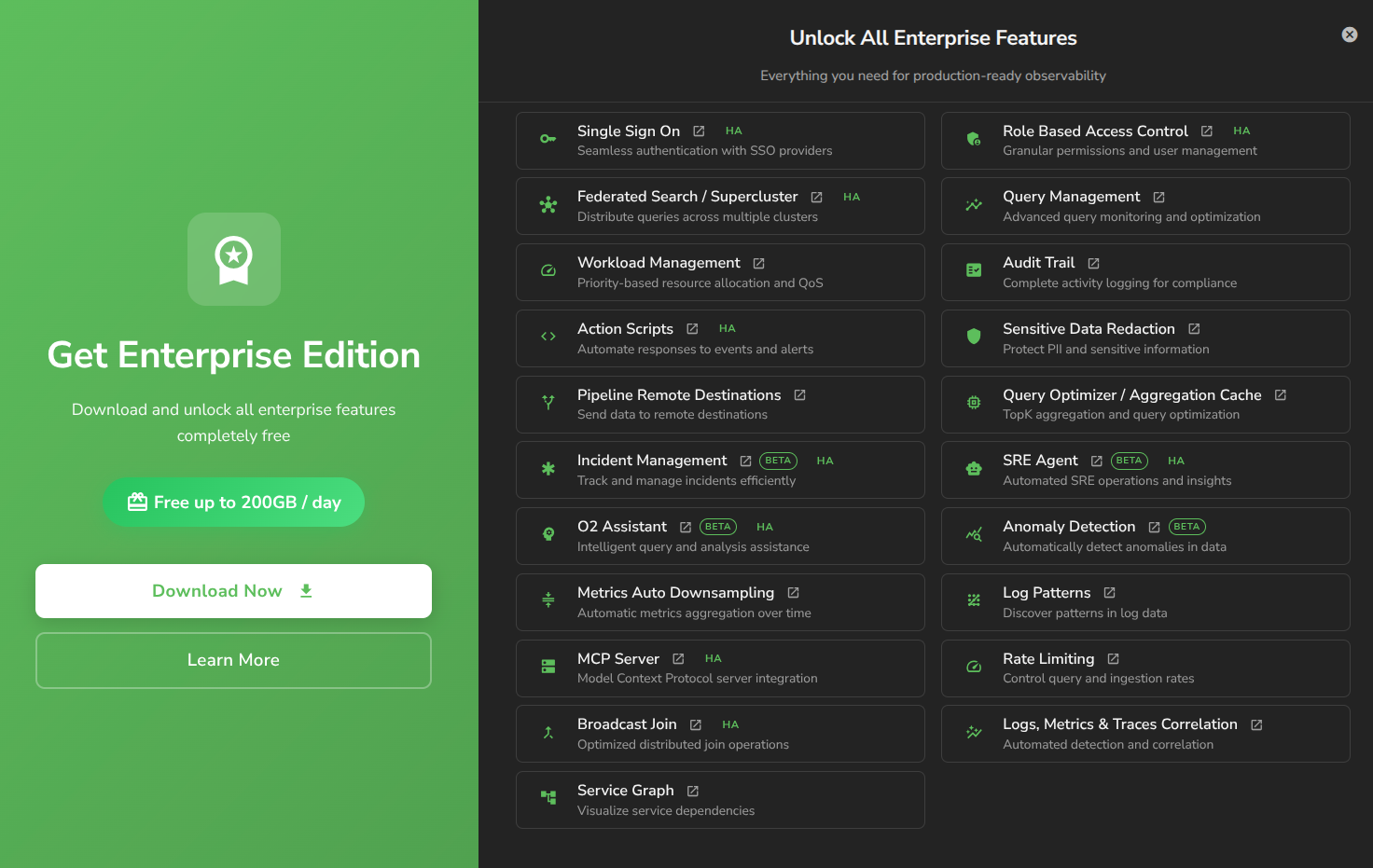Open Workload Management external link icon
The width and height of the screenshot is (1373, 868).
(758, 264)
